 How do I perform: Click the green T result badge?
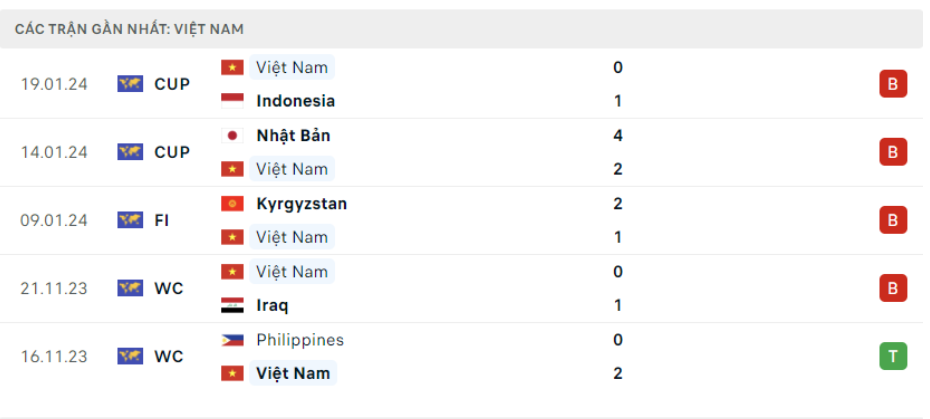[x=893, y=356]
